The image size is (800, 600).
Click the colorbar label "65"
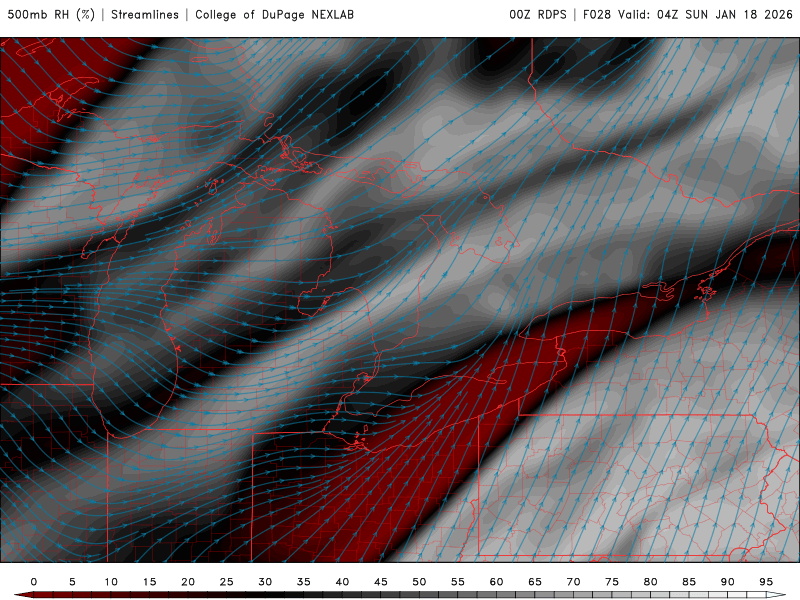pyautogui.click(x=535, y=582)
